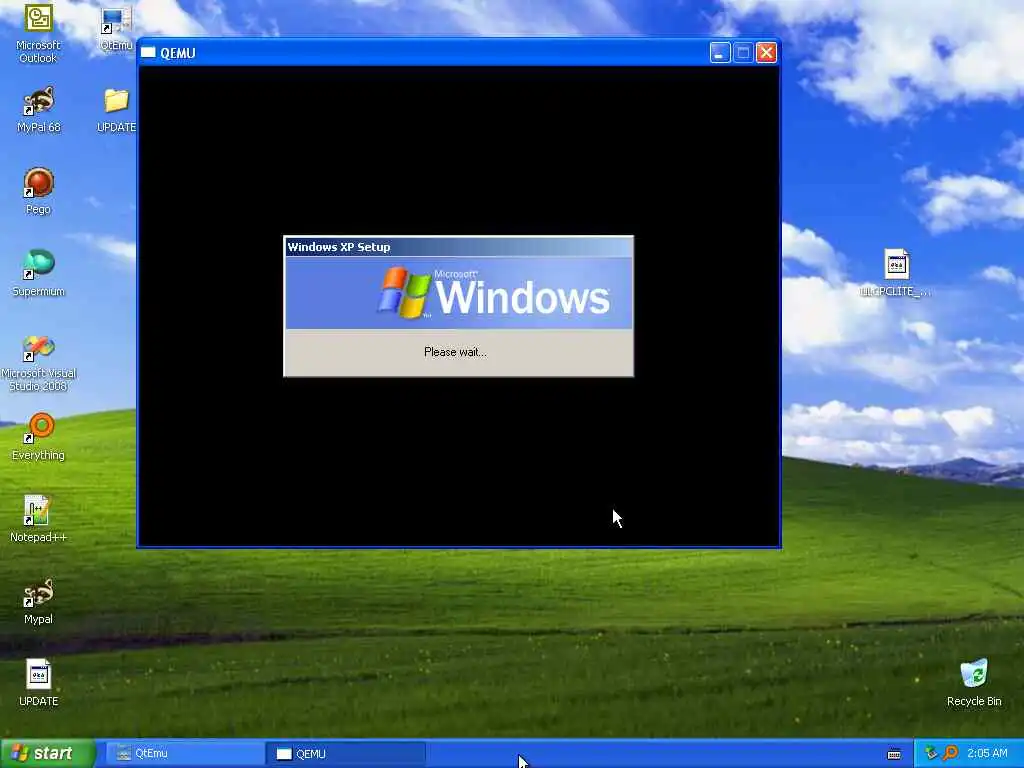Click the QEMU window system menu icon

click(x=148, y=52)
